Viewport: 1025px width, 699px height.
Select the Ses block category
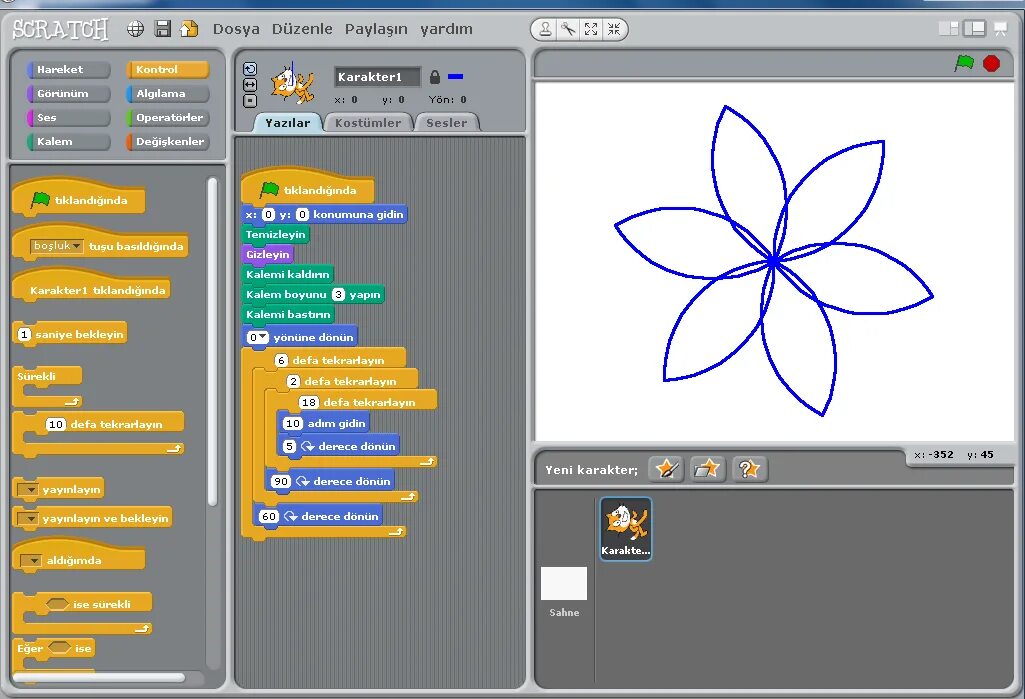click(x=68, y=118)
